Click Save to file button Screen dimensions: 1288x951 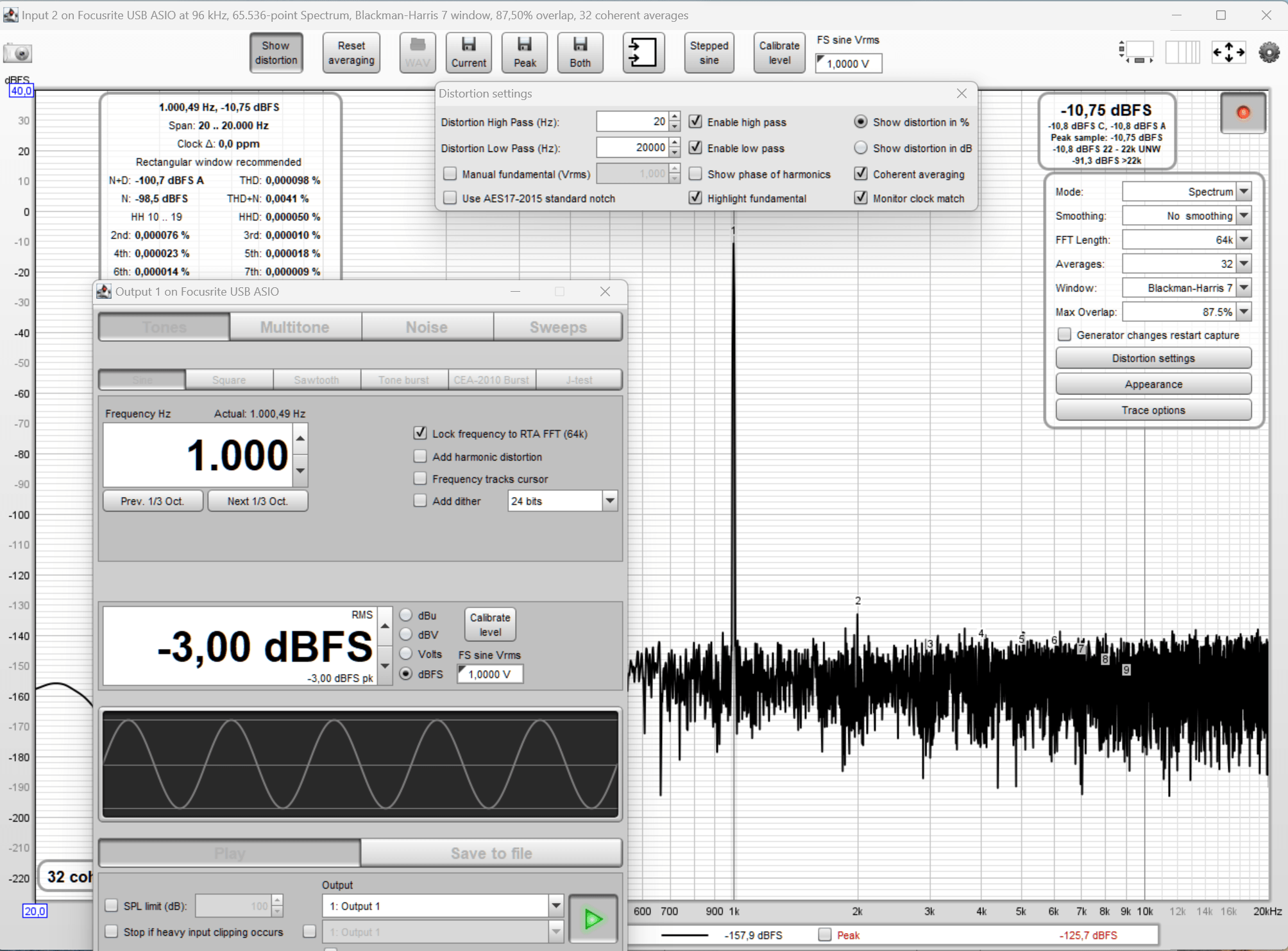(491, 853)
